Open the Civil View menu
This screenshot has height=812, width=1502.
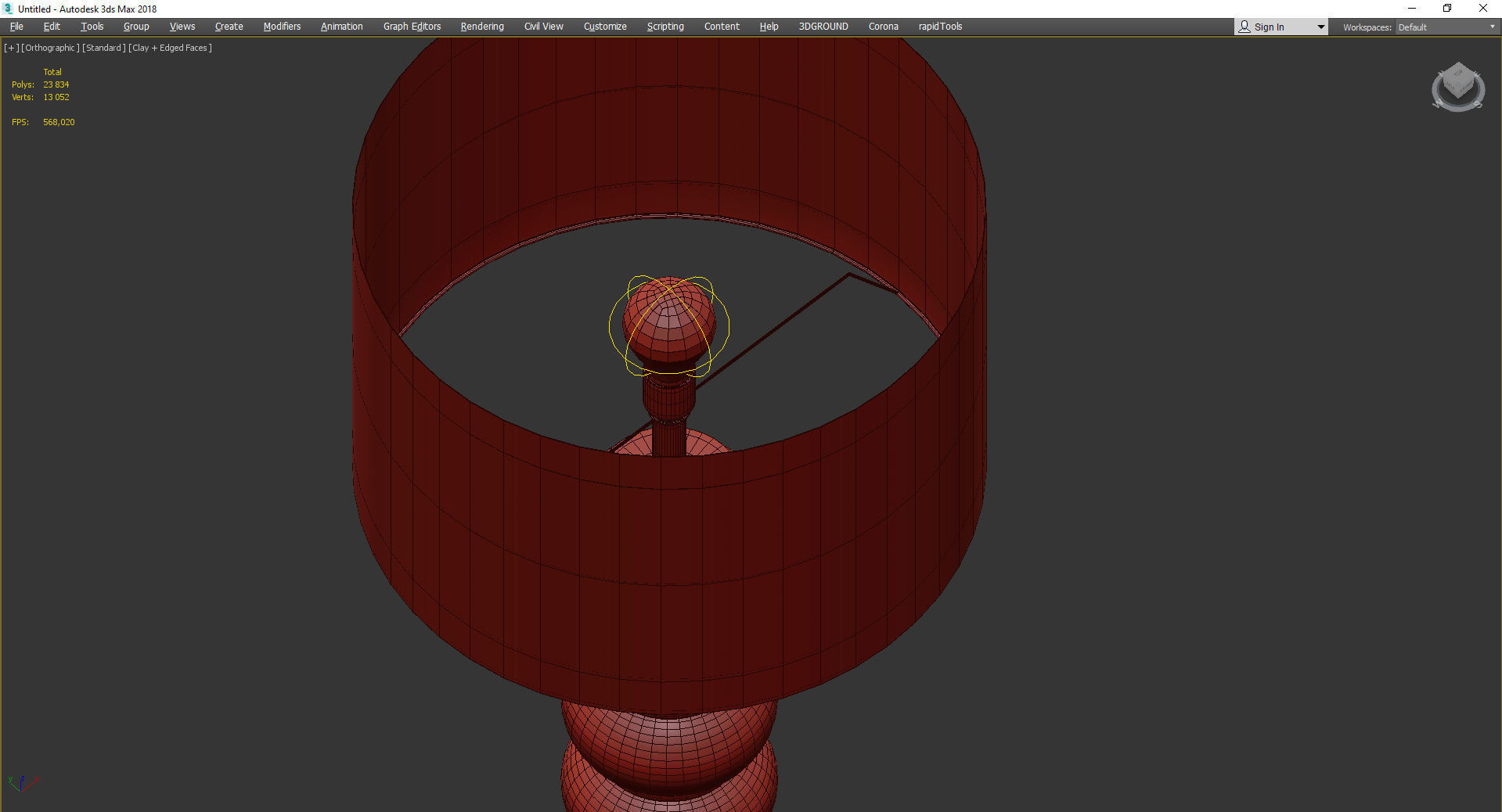[543, 27]
